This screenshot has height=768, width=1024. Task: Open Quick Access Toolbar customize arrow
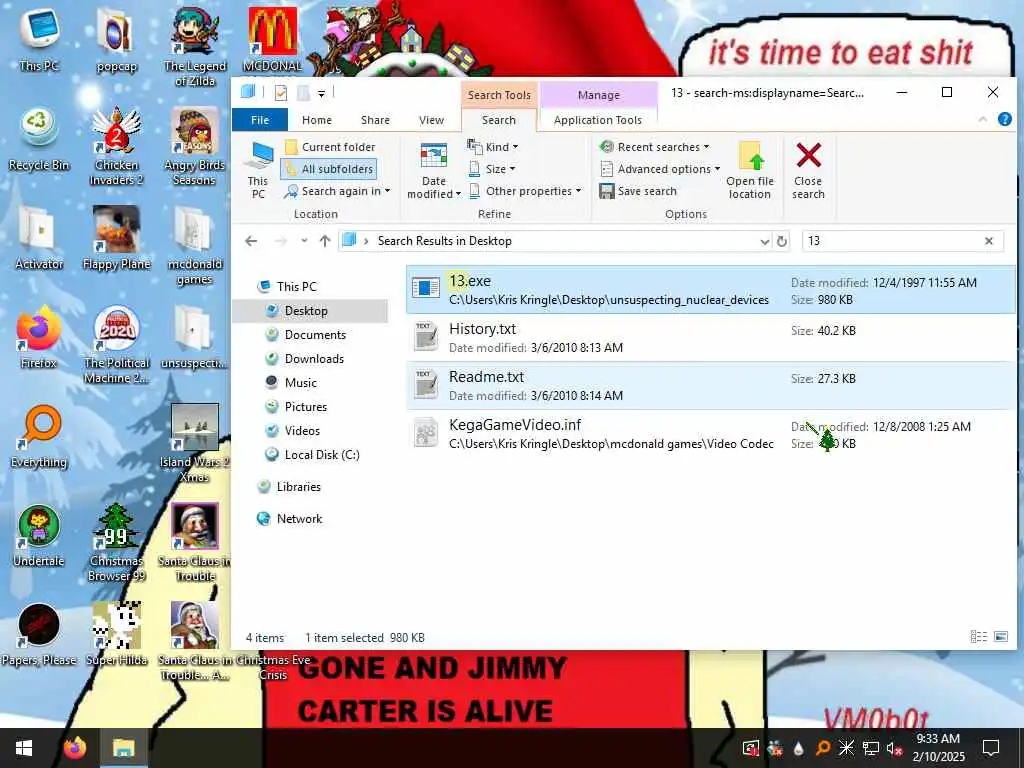[x=321, y=94]
